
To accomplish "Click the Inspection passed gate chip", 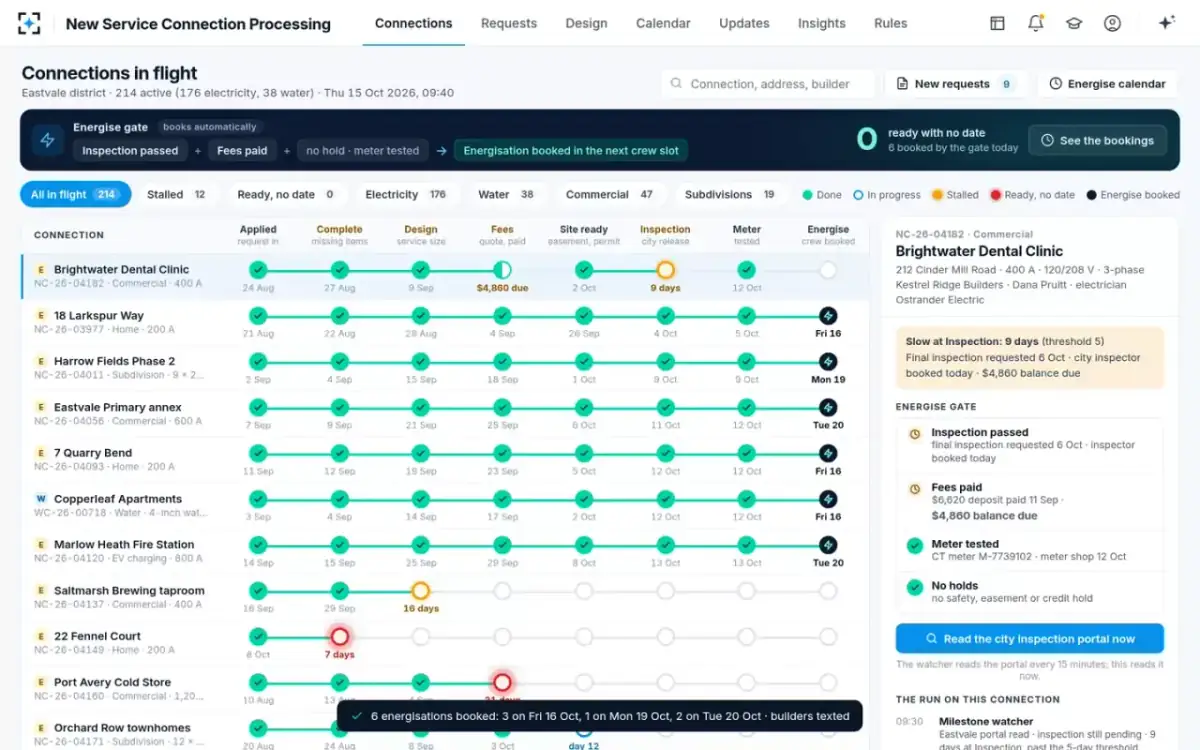I will [x=130, y=151].
